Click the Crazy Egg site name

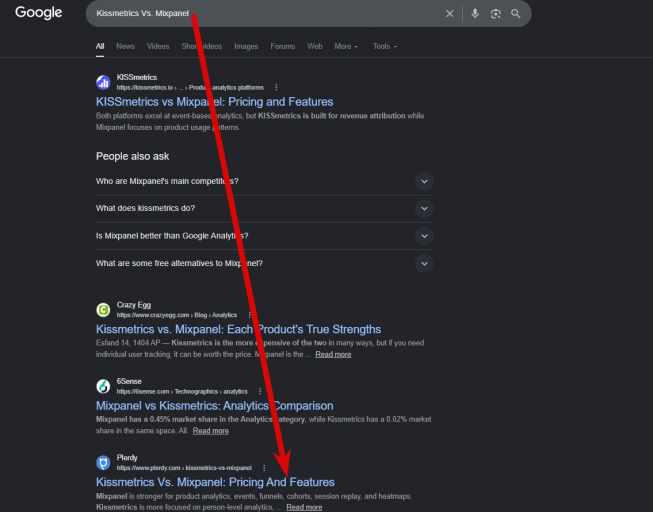tap(134, 305)
